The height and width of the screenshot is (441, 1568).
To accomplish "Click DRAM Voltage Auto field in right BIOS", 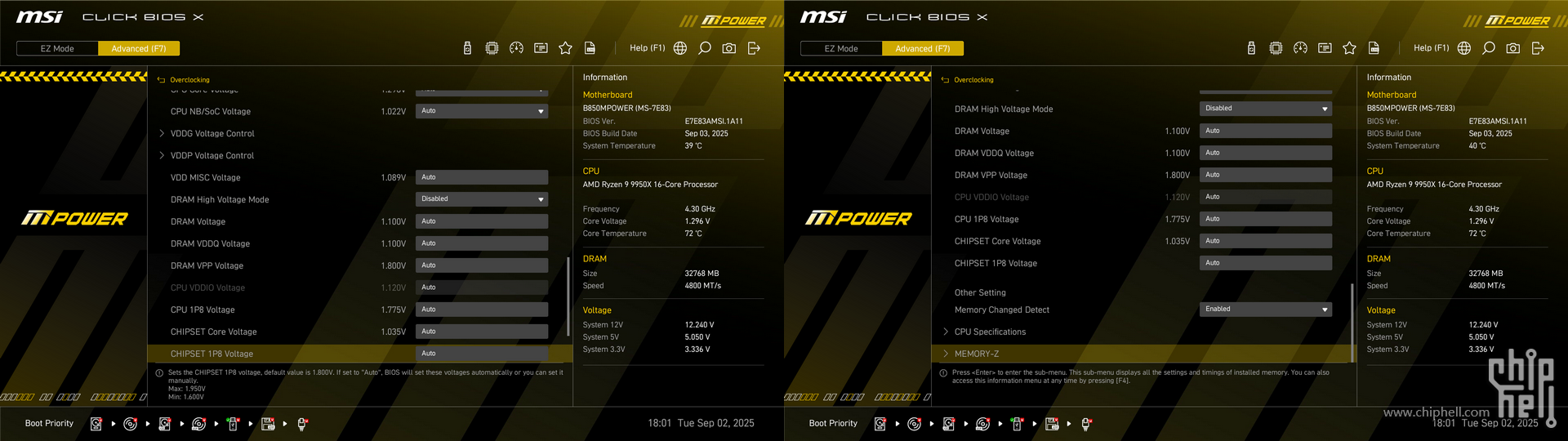I will [1266, 131].
